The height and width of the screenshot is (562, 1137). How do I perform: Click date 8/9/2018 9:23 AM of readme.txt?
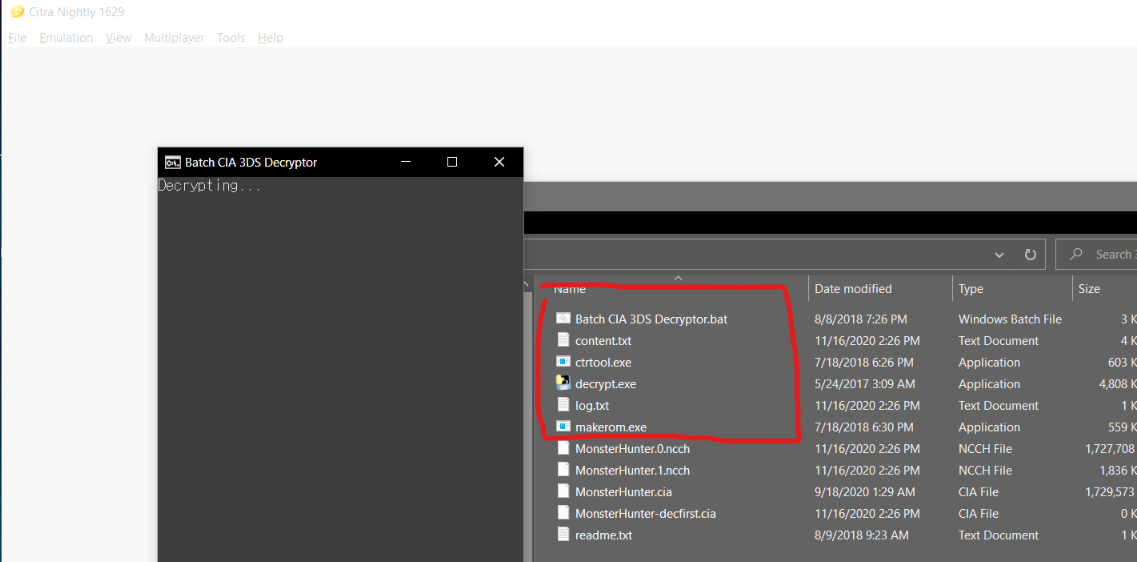(x=861, y=535)
